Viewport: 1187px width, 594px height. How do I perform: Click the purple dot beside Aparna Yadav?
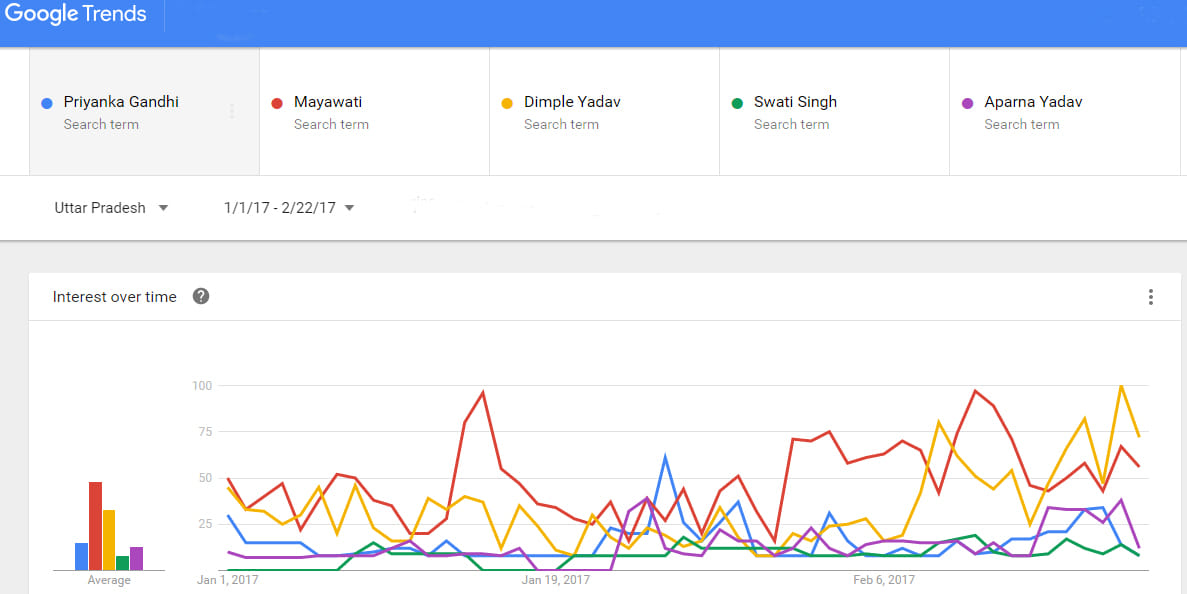[x=967, y=103]
